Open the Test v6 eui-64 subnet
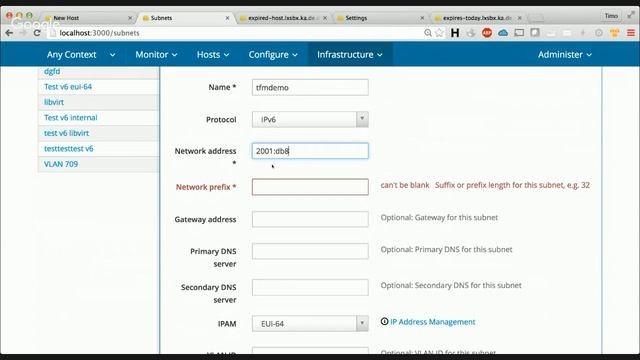Viewport: 640px width, 360px height. tap(68, 87)
